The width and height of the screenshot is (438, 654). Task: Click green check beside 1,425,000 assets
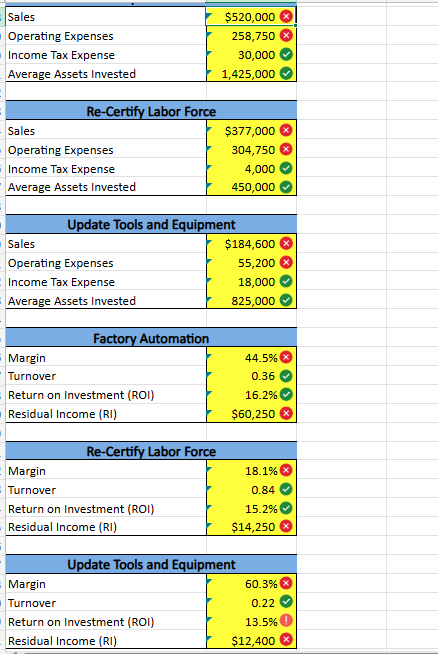[286, 73]
